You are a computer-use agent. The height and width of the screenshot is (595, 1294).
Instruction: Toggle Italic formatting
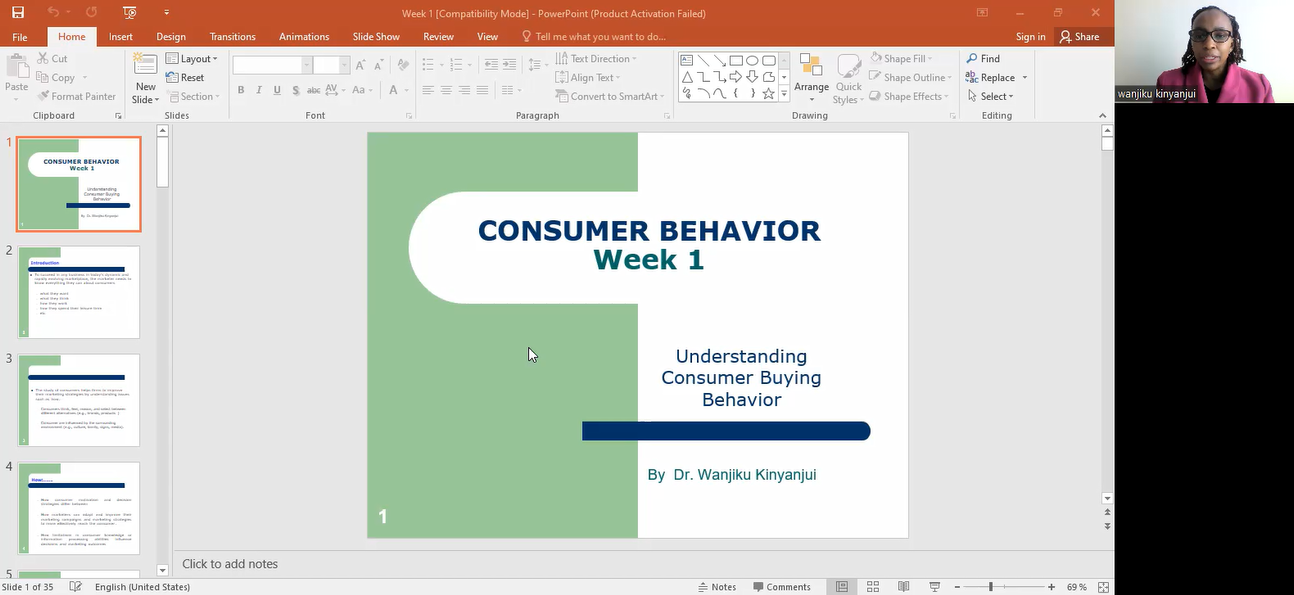pos(259,90)
